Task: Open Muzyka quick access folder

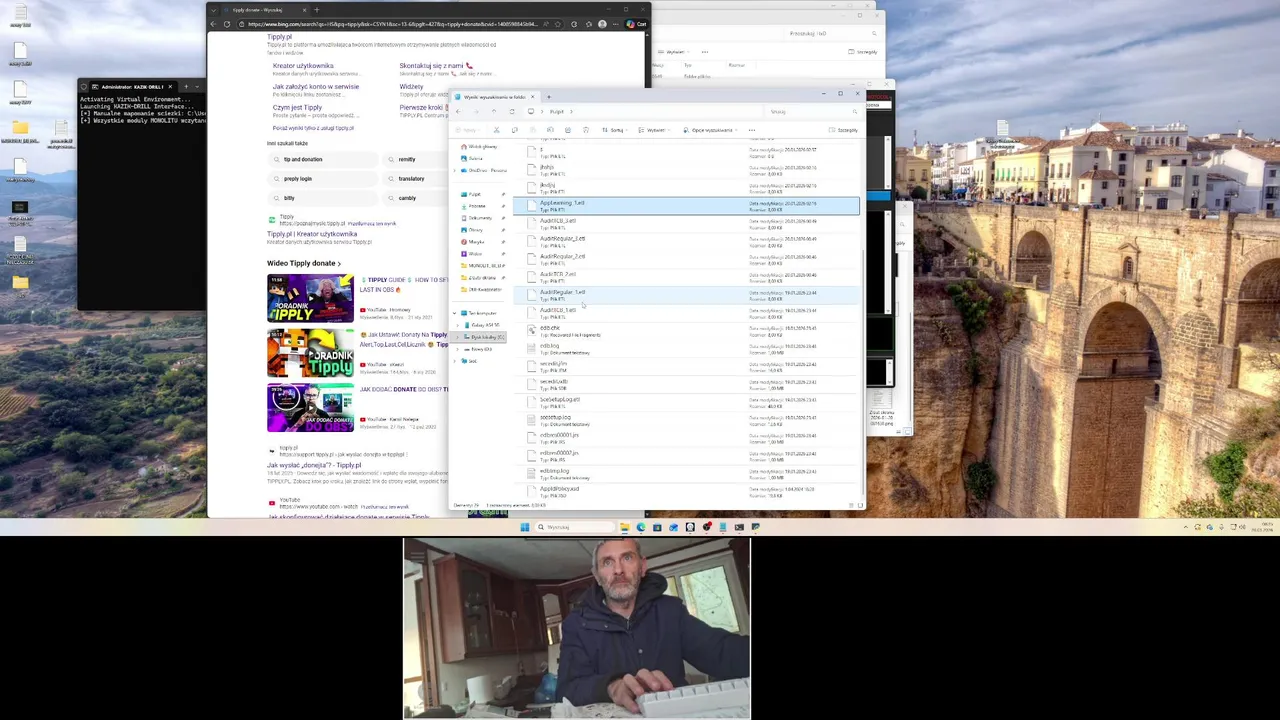Action: [x=474, y=242]
